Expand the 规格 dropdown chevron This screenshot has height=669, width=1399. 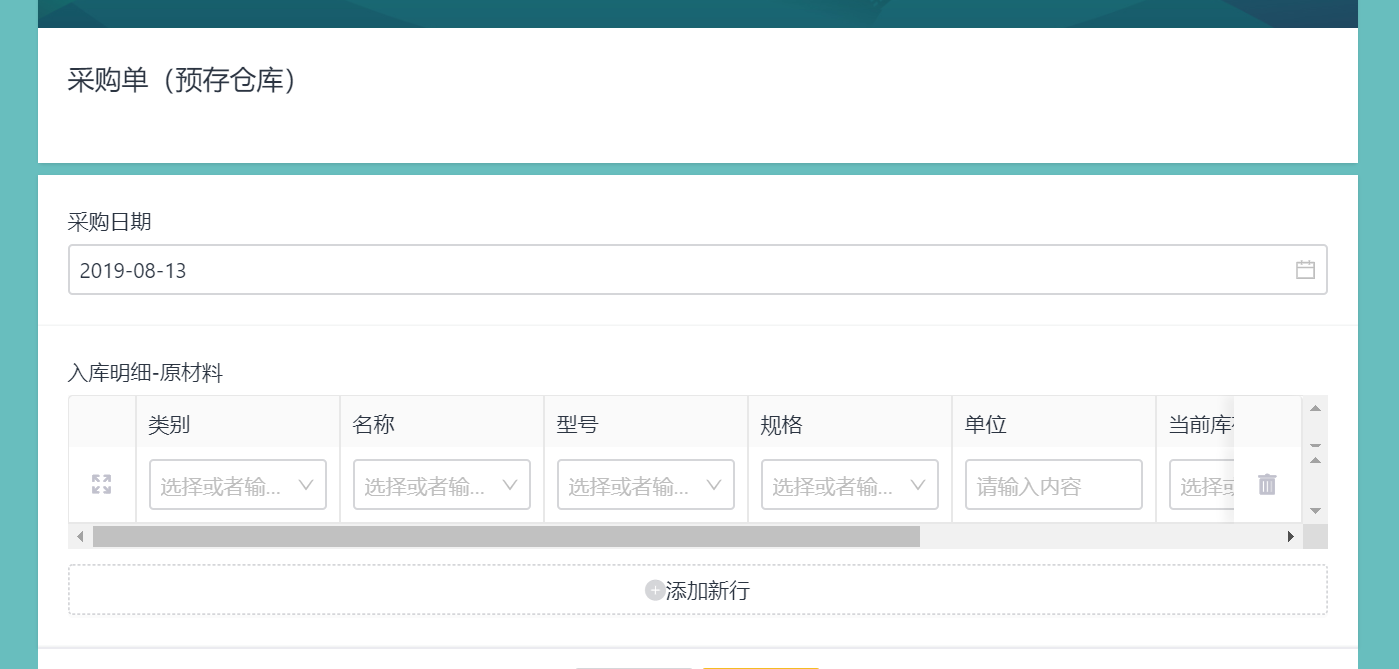917,485
